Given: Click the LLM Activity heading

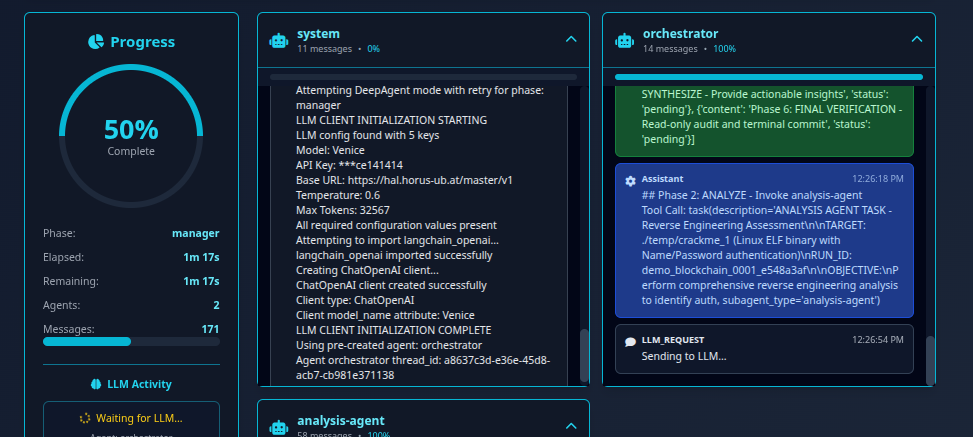Looking at the screenshot, I should (x=139, y=384).
